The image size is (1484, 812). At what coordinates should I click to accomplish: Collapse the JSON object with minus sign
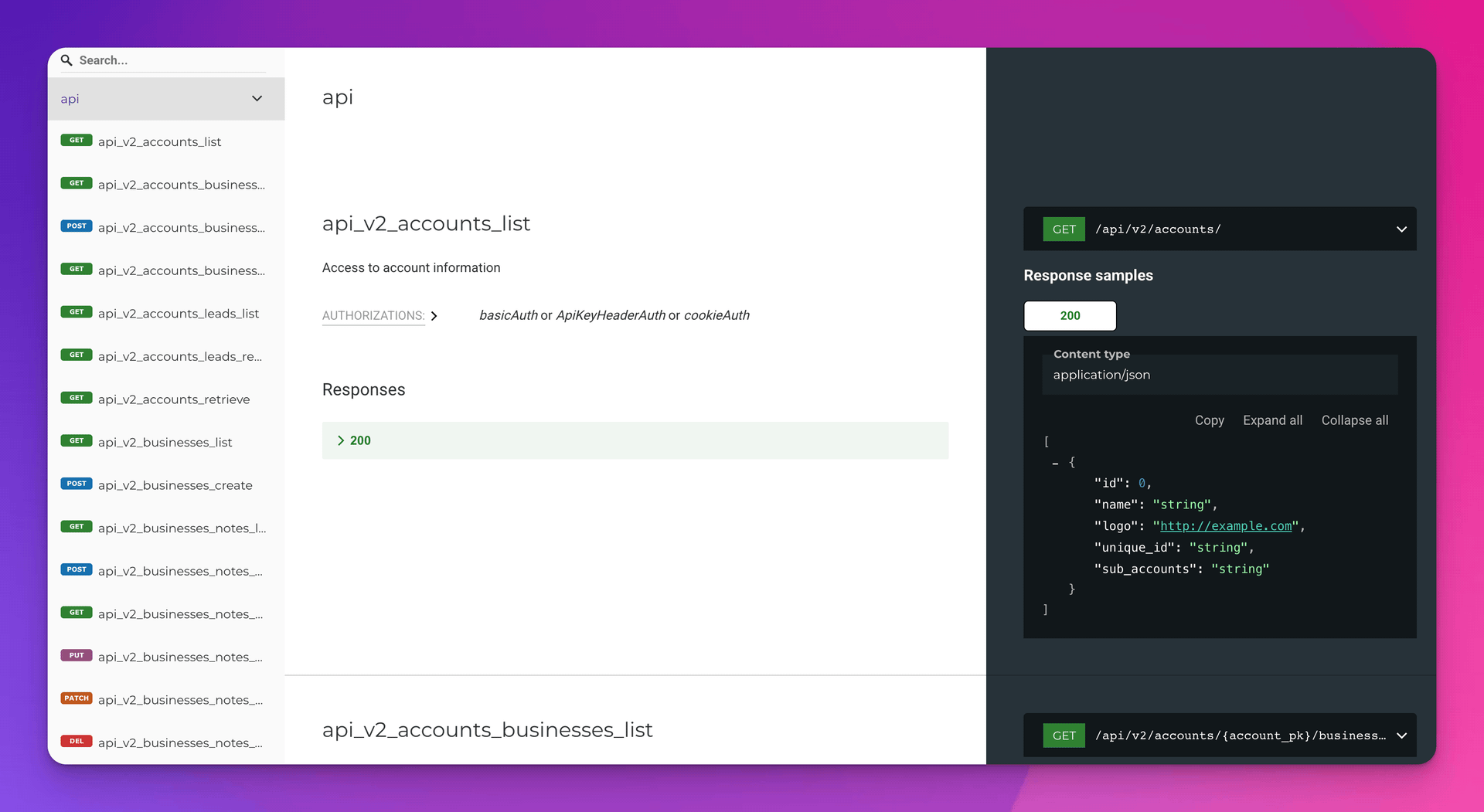pyautogui.click(x=1055, y=463)
